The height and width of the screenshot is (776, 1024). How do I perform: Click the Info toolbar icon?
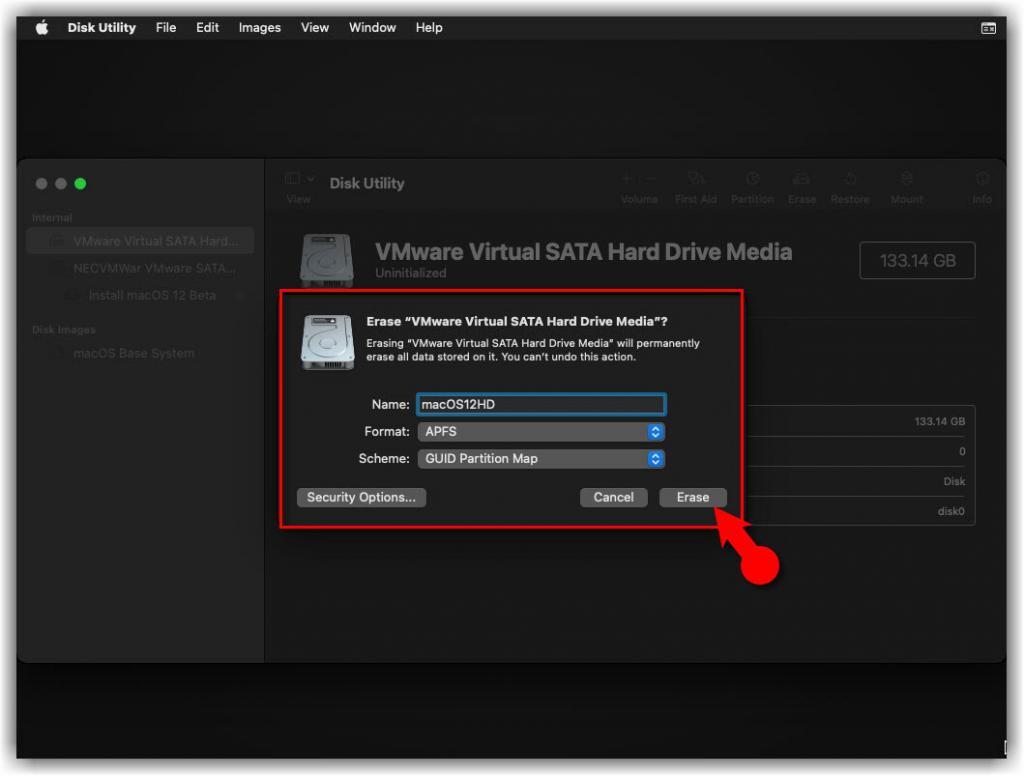982,179
